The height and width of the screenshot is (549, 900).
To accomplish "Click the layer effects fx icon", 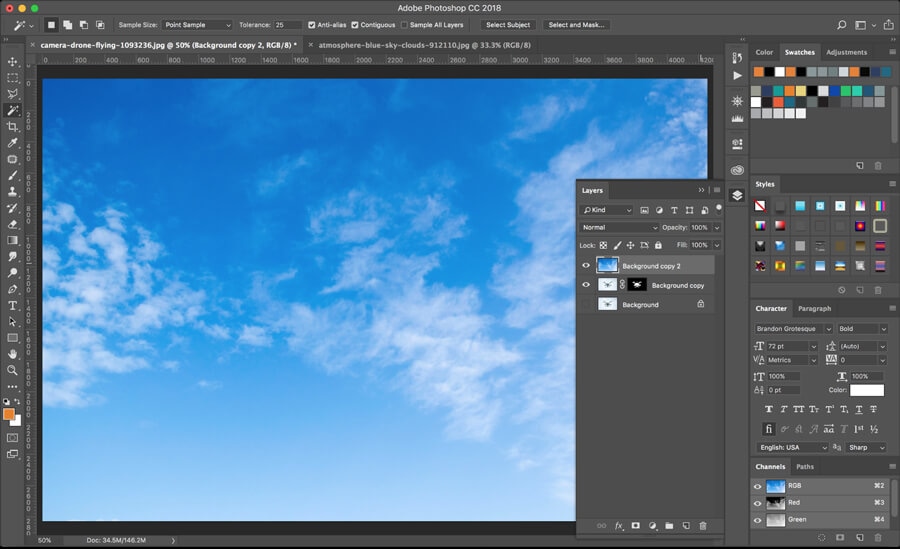I will [x=619, y=525].
